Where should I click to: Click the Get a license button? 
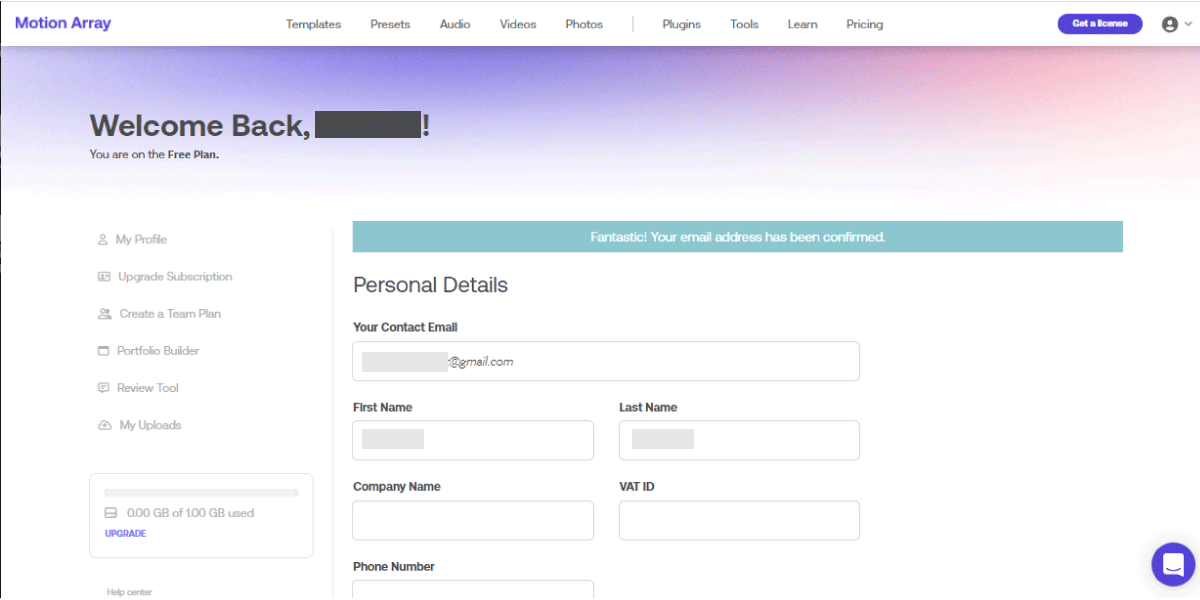pyautogui.click(x=1099, y=24)
